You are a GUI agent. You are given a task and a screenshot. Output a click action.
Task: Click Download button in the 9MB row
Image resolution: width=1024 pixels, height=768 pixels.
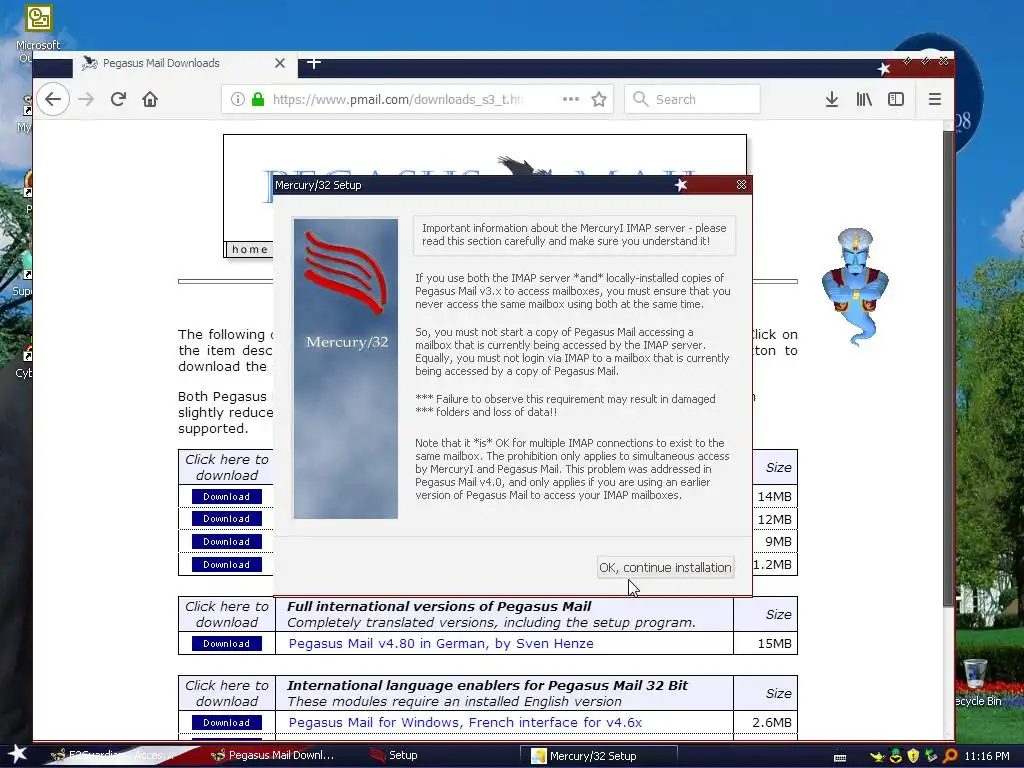click(227, 541)
